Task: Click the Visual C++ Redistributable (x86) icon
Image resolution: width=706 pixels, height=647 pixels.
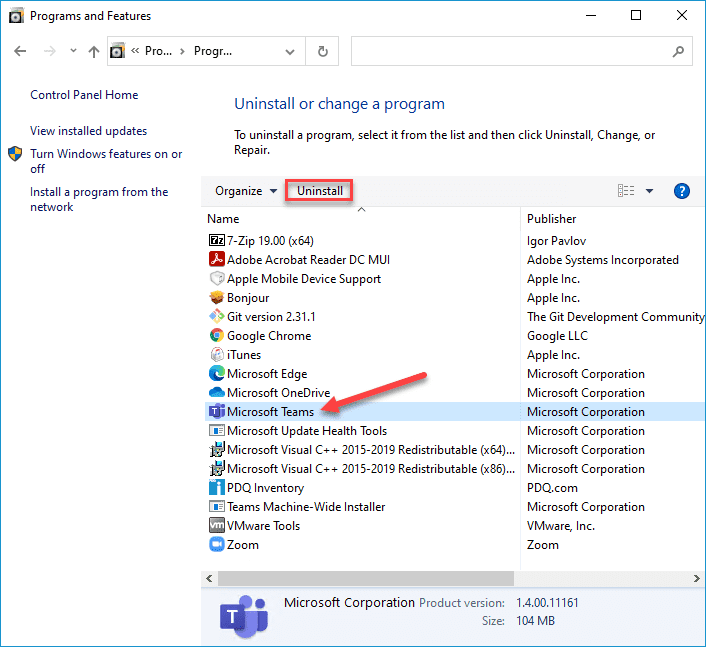Action: [217, 468]
